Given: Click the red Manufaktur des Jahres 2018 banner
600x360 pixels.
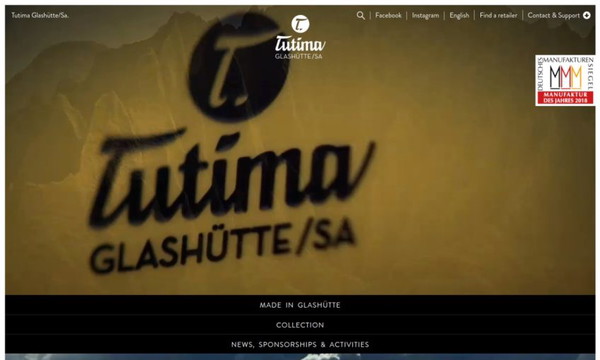Looking at the screenshot, I should click(565, 98).
